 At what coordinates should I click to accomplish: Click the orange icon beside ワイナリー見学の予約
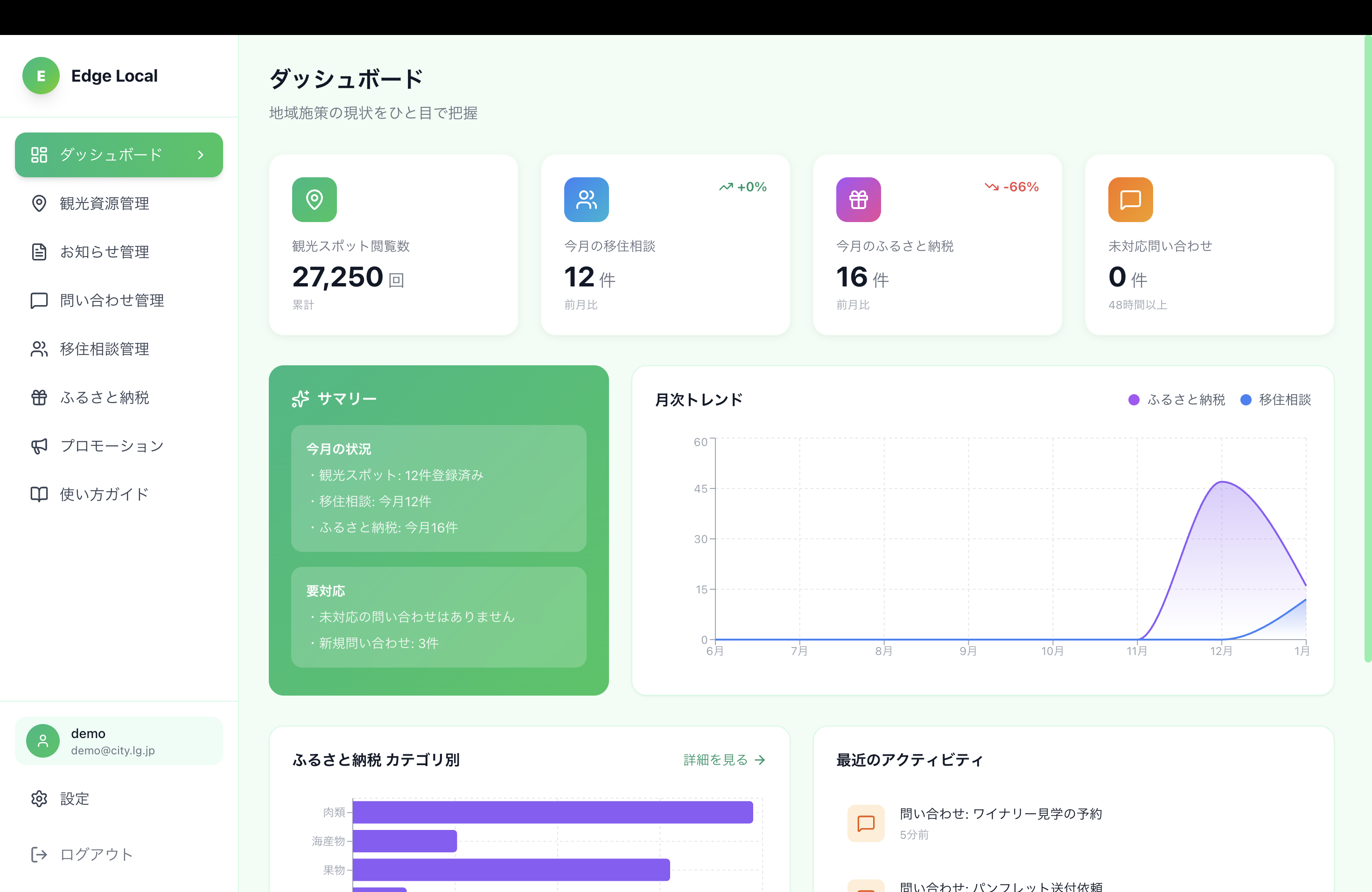click(866, 823)
